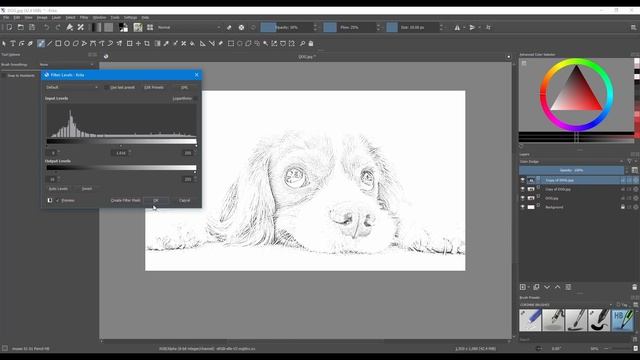Save the document using toolbar icon
This screenshot has height=360, width=640.
pos(32,27)
